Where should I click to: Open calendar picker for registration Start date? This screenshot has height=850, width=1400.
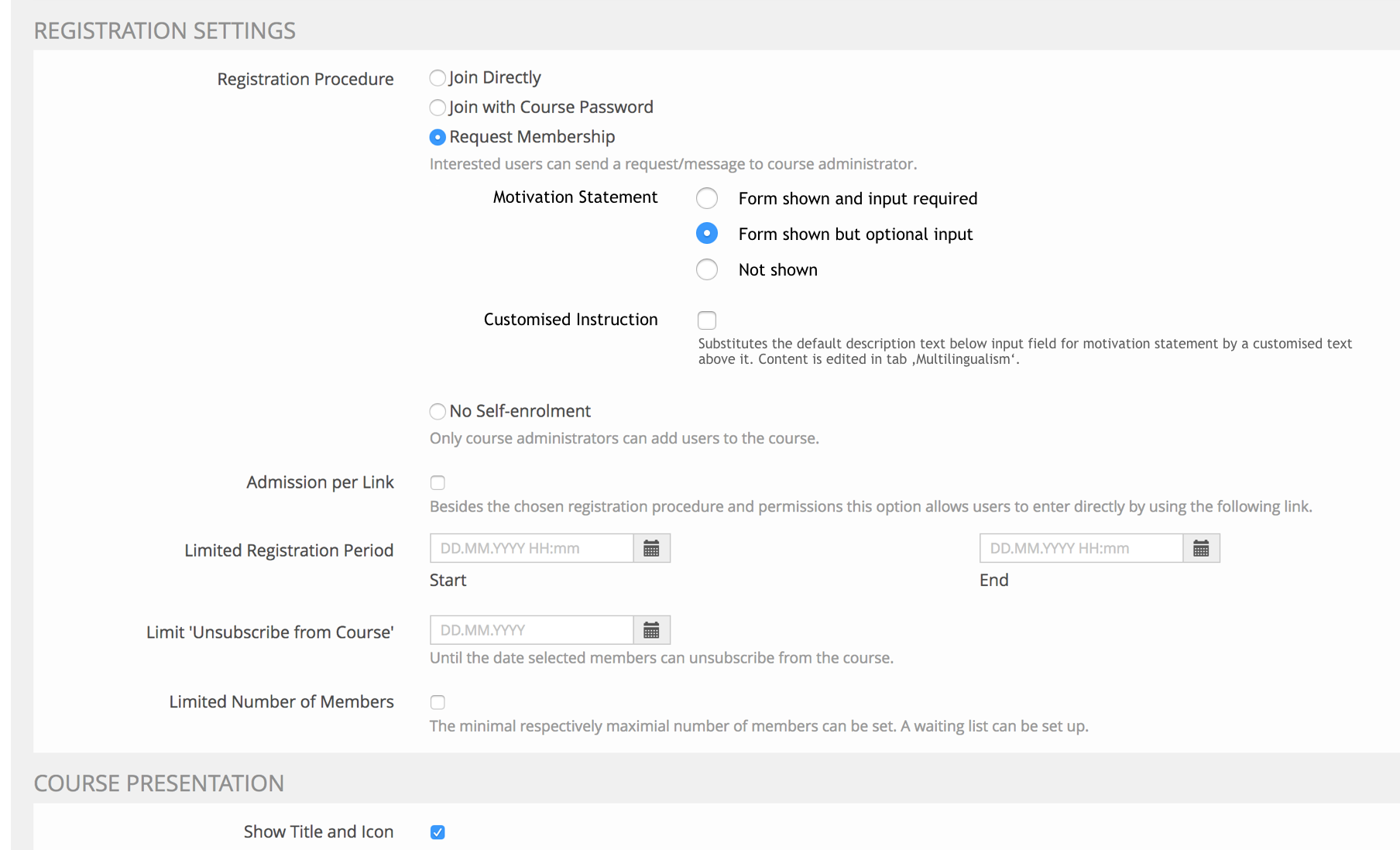click(x=651, y=548)
